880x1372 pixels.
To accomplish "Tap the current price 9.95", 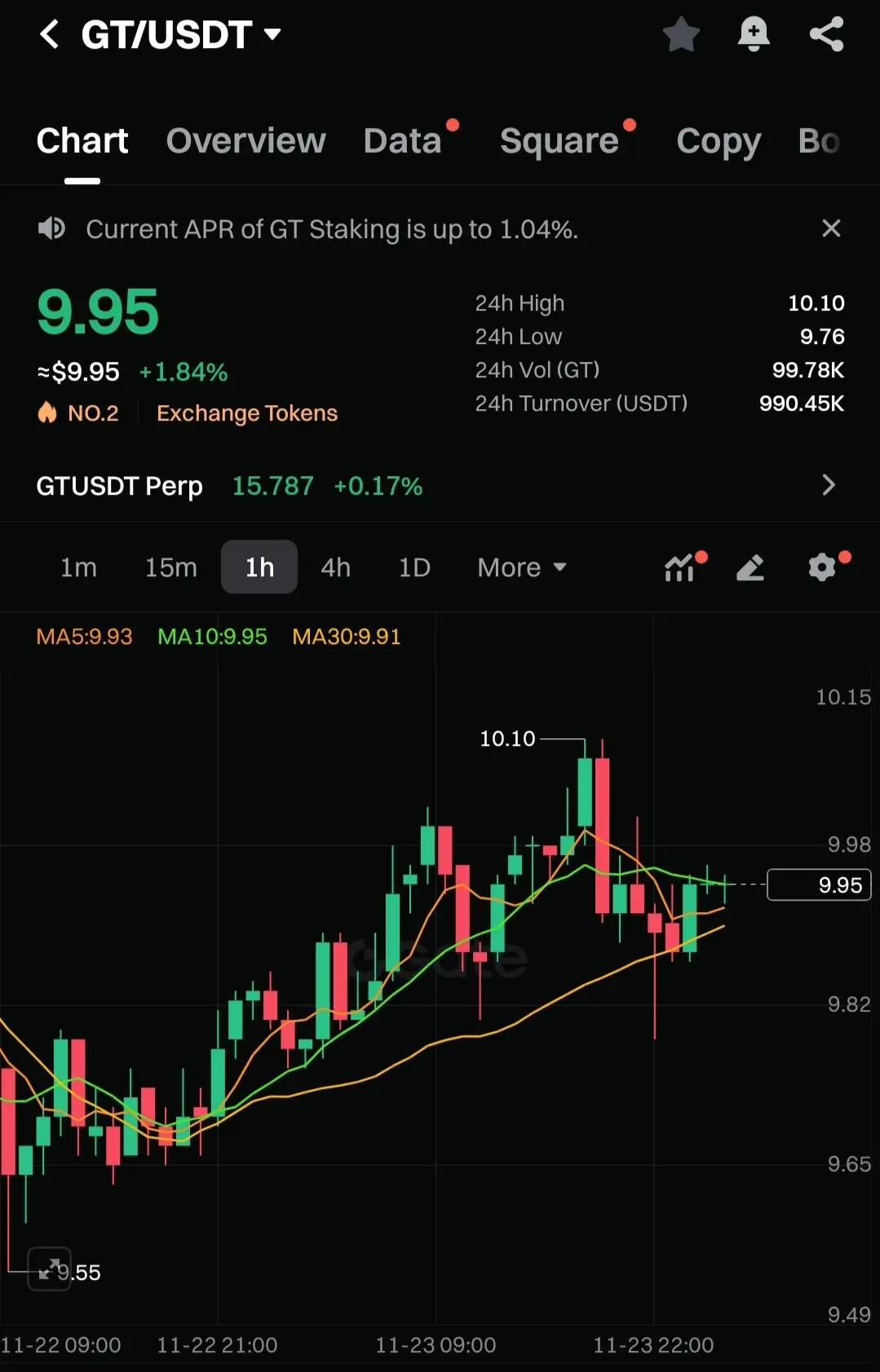I will click(x=98, y=311).
